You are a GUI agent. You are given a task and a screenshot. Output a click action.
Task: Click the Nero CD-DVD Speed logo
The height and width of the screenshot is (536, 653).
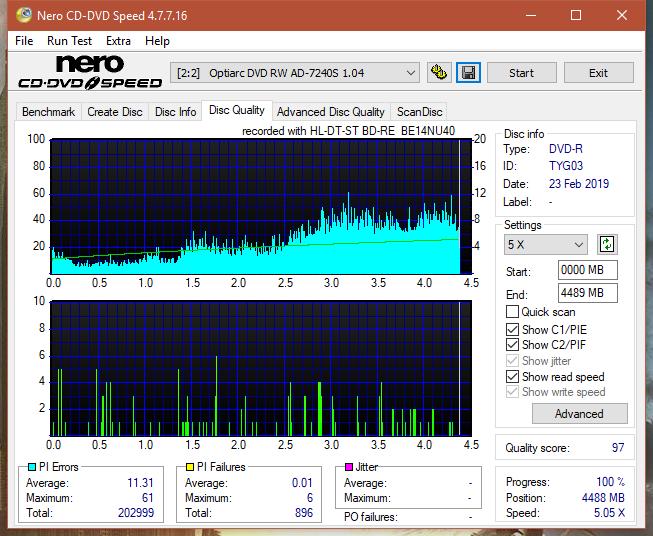coord(90,72)
